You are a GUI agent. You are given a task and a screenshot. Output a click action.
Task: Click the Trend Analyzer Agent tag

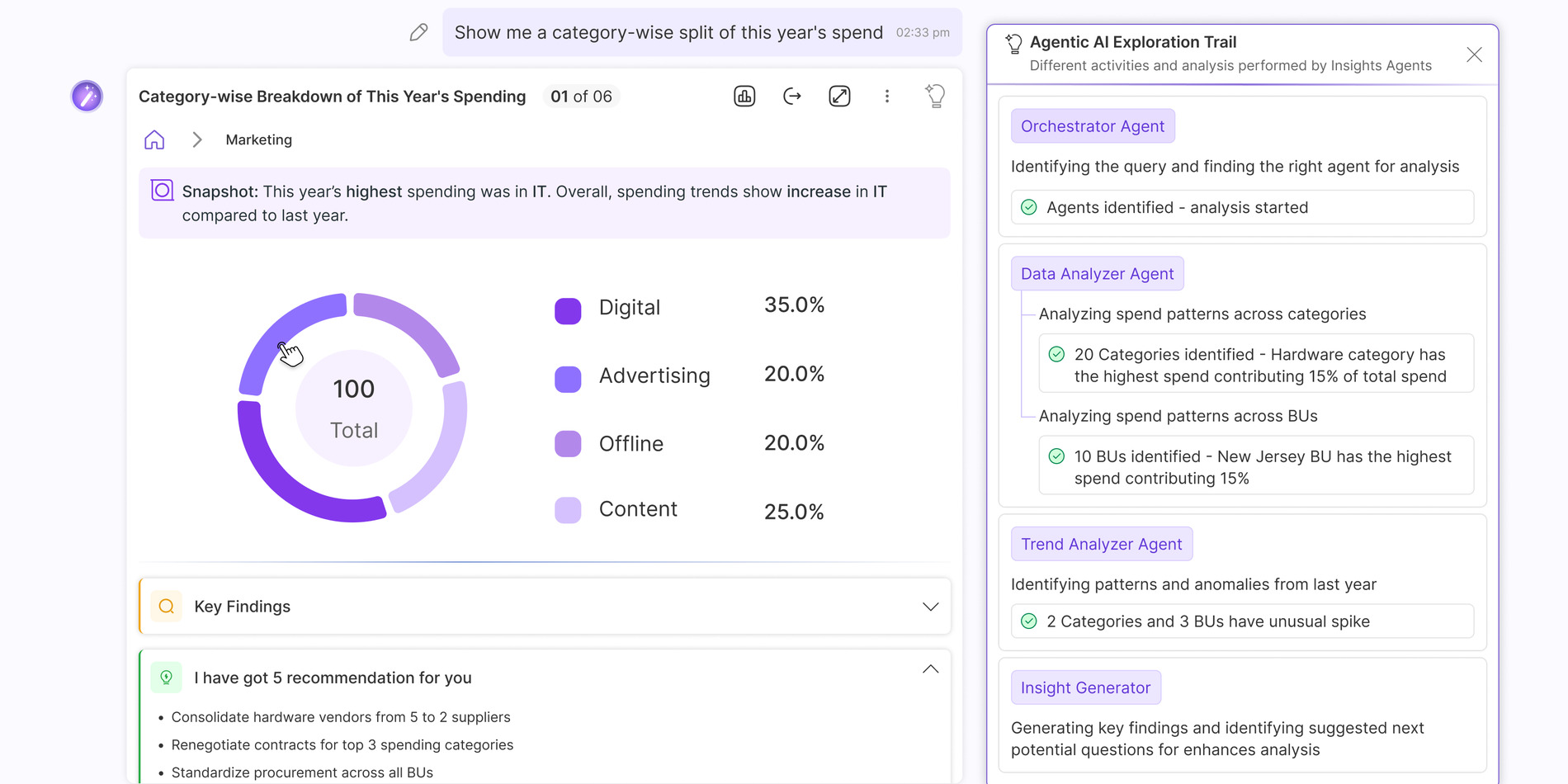point(1102,544)
